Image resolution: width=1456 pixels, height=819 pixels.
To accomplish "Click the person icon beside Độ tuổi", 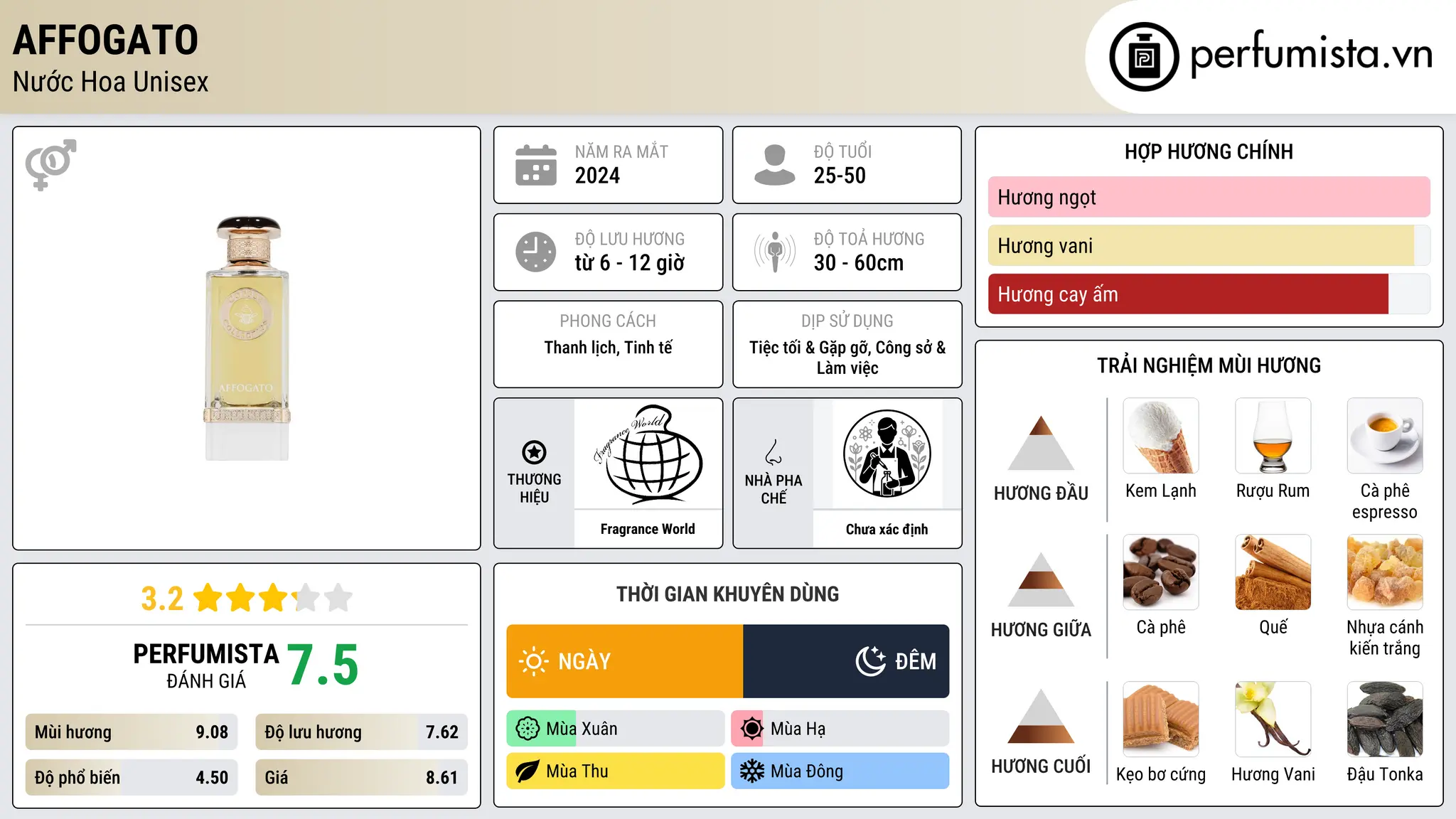I will point(775,165).
